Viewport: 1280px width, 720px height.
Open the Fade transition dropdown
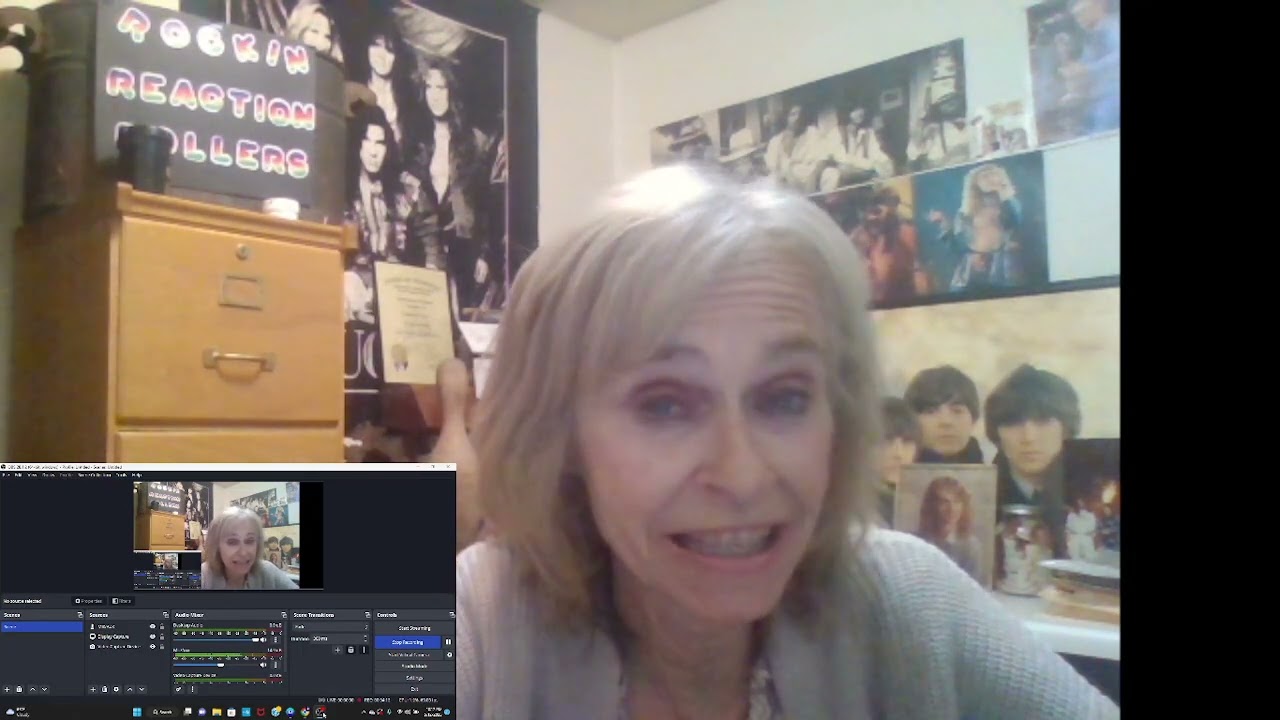pos(331,627)
